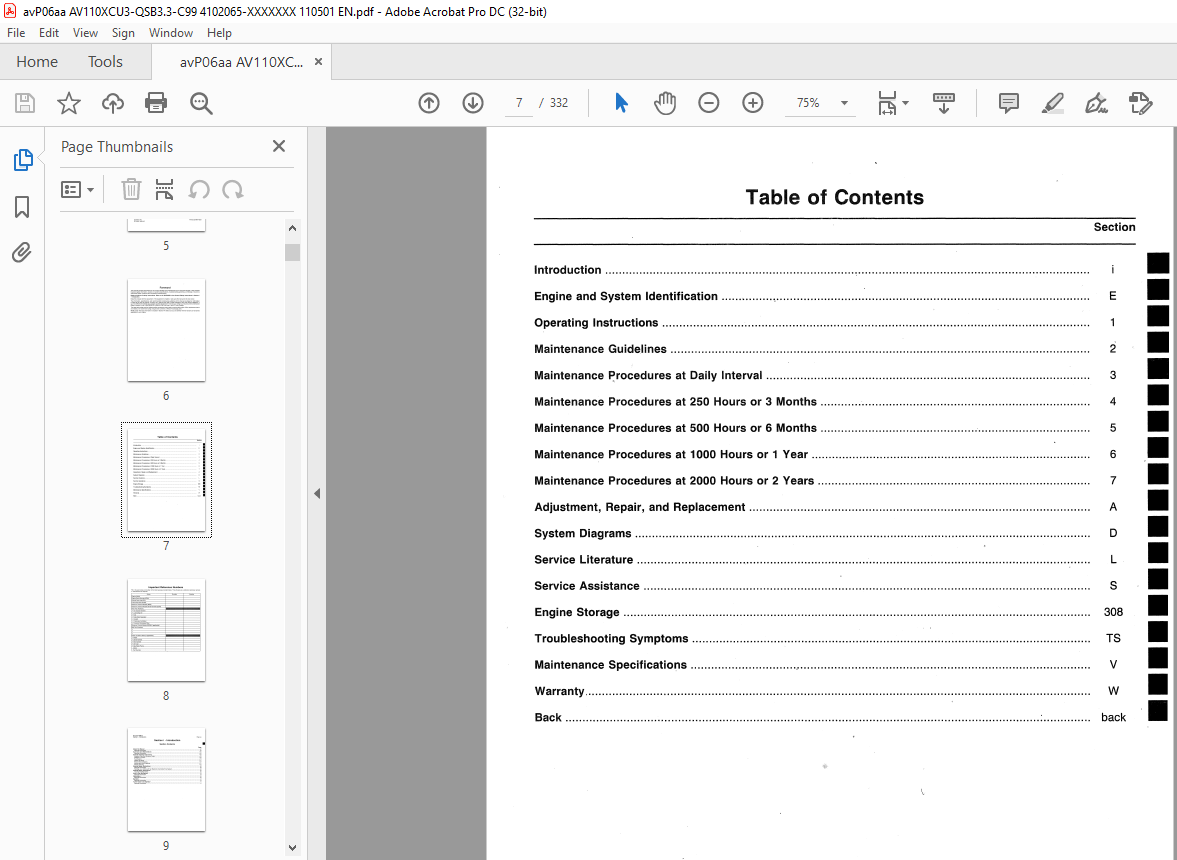
Task: Open the Sign menu
Action: [123, 33]
